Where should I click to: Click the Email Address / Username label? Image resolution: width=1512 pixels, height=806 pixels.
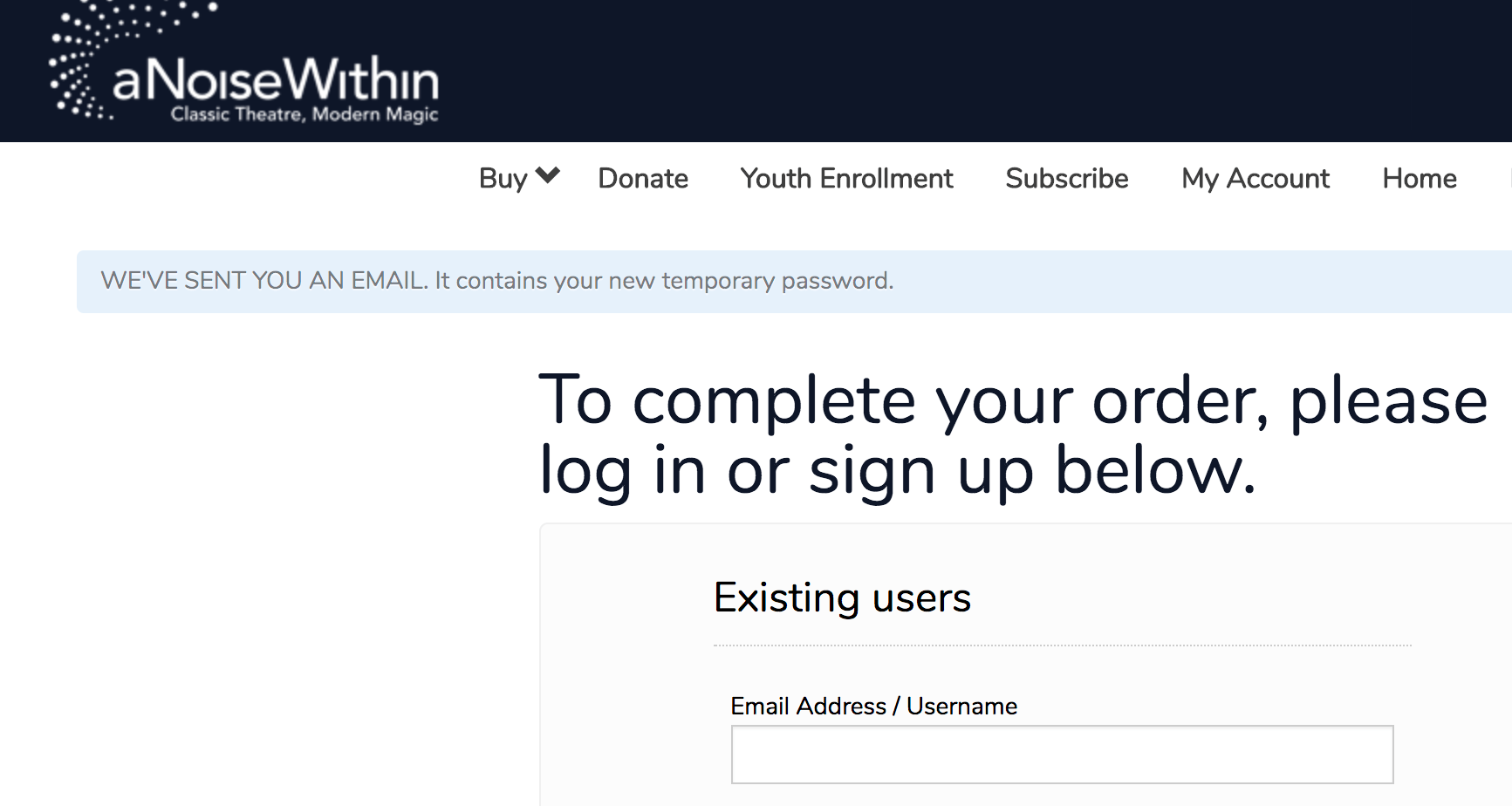(873, 706)
